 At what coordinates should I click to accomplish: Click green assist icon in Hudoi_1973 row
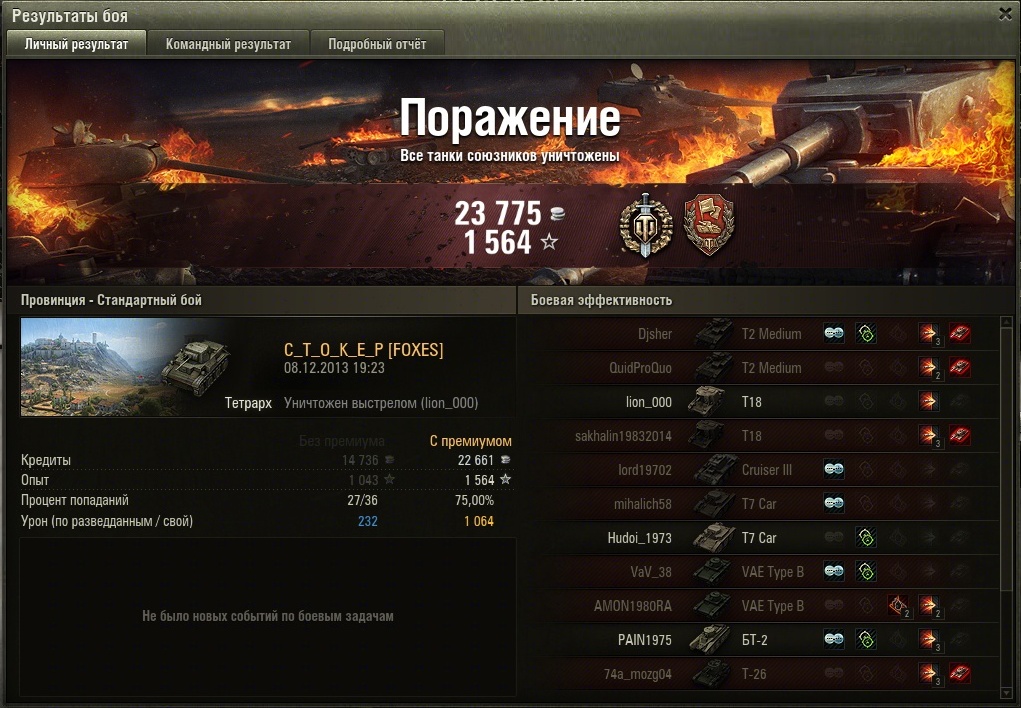pyautogui.click(x=866, y=537)
